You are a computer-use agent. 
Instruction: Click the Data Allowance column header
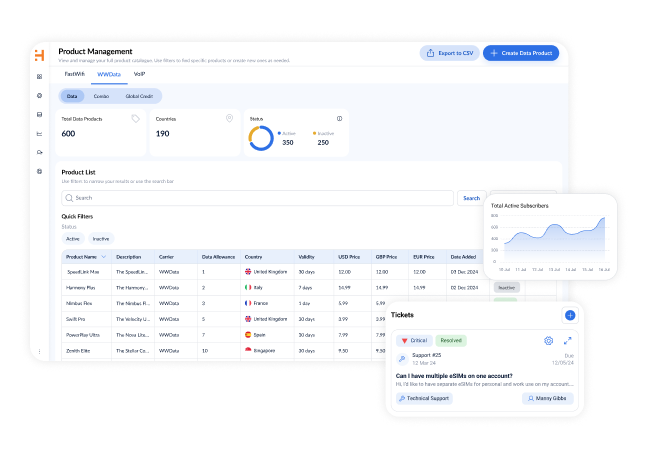pyautogui.click(x=218, y=257)
